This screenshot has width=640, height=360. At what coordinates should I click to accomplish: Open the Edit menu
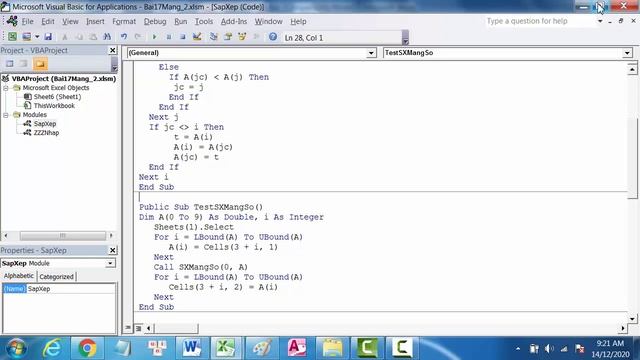click(47, 21)
